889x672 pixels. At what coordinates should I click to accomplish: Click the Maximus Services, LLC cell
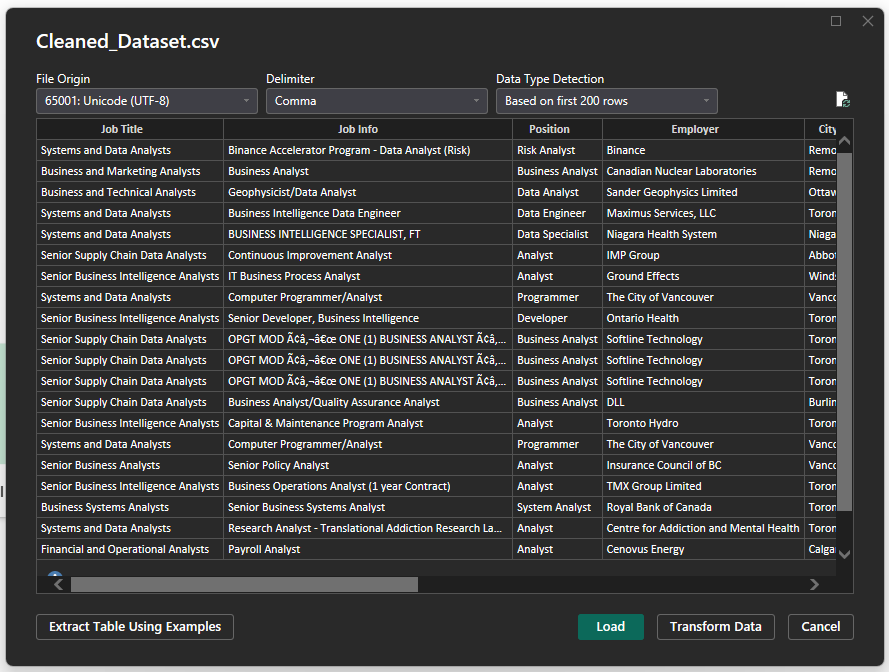click(703, 213)
